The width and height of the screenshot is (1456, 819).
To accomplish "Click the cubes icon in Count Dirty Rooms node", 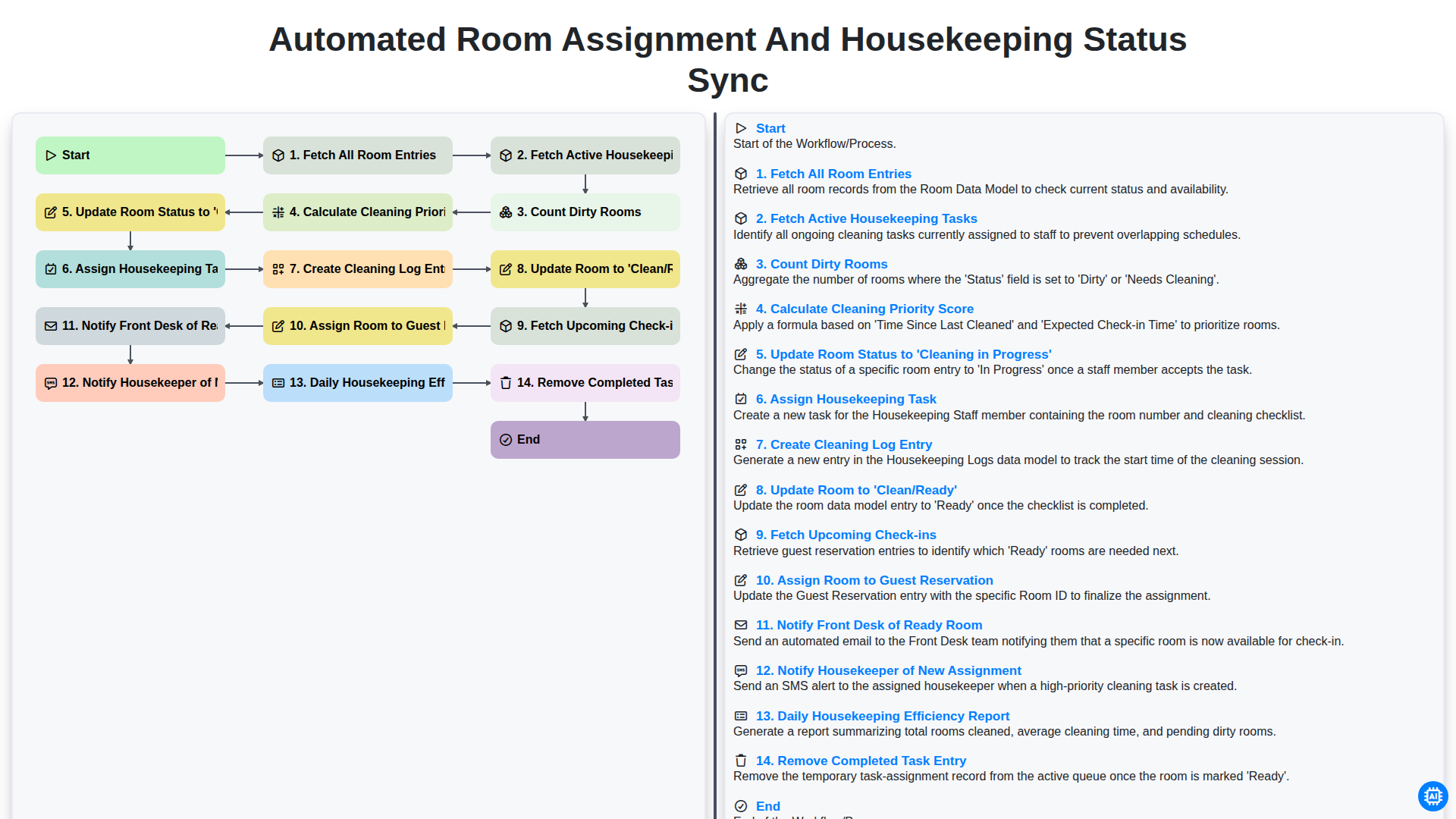I will [506, 212].
